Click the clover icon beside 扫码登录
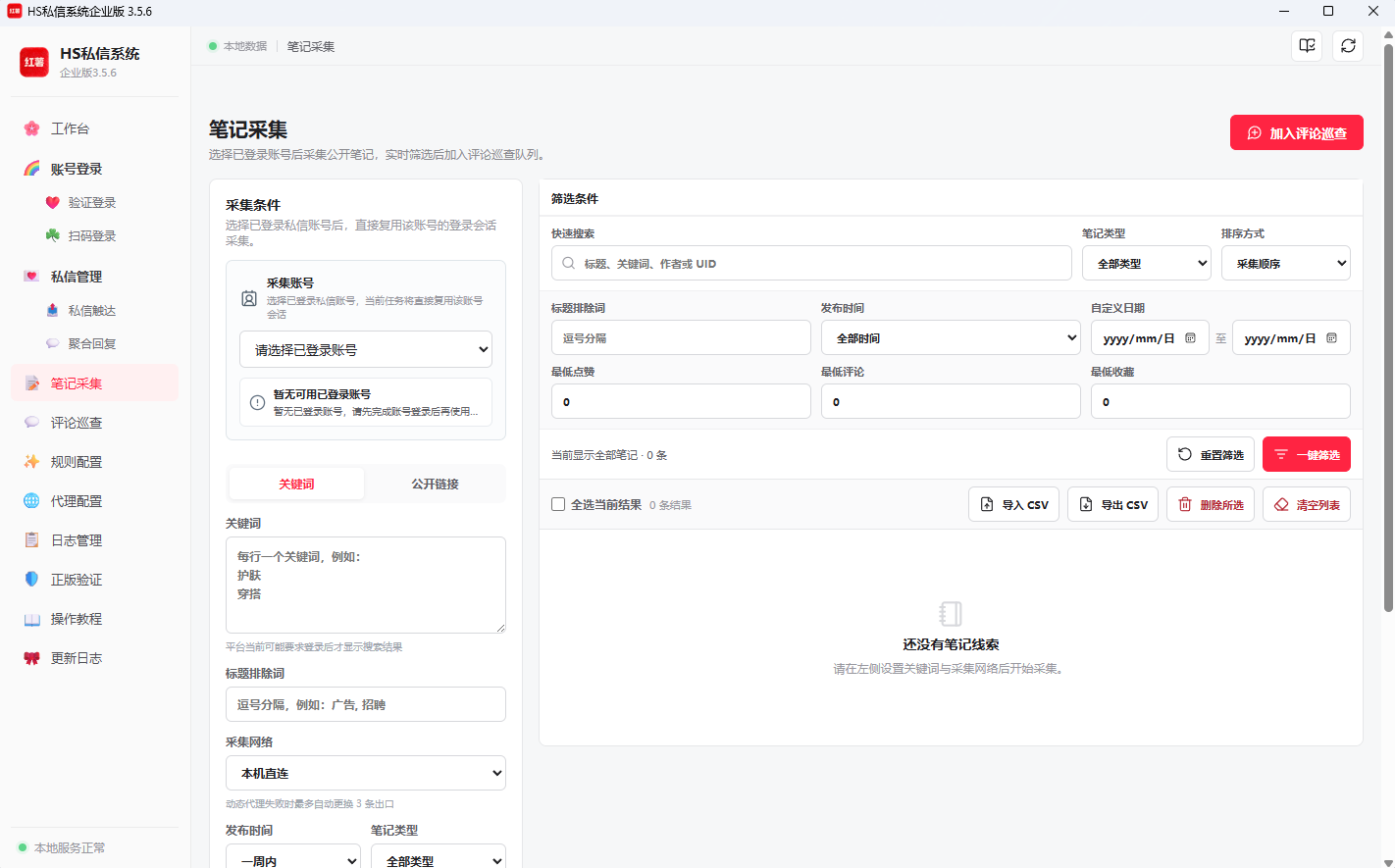Image resolution: width=1395 pixels, height=868 pixels. 53,235
